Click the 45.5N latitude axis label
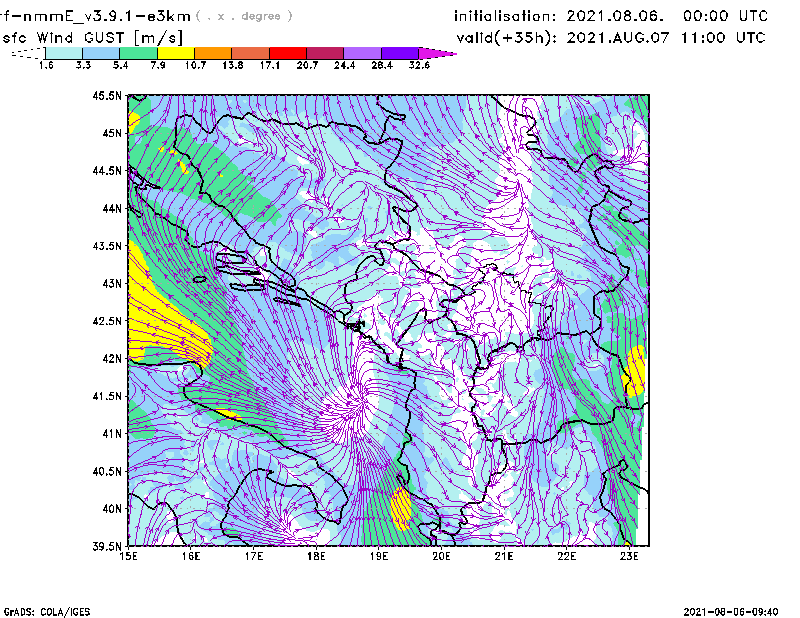 click(107, 96)
